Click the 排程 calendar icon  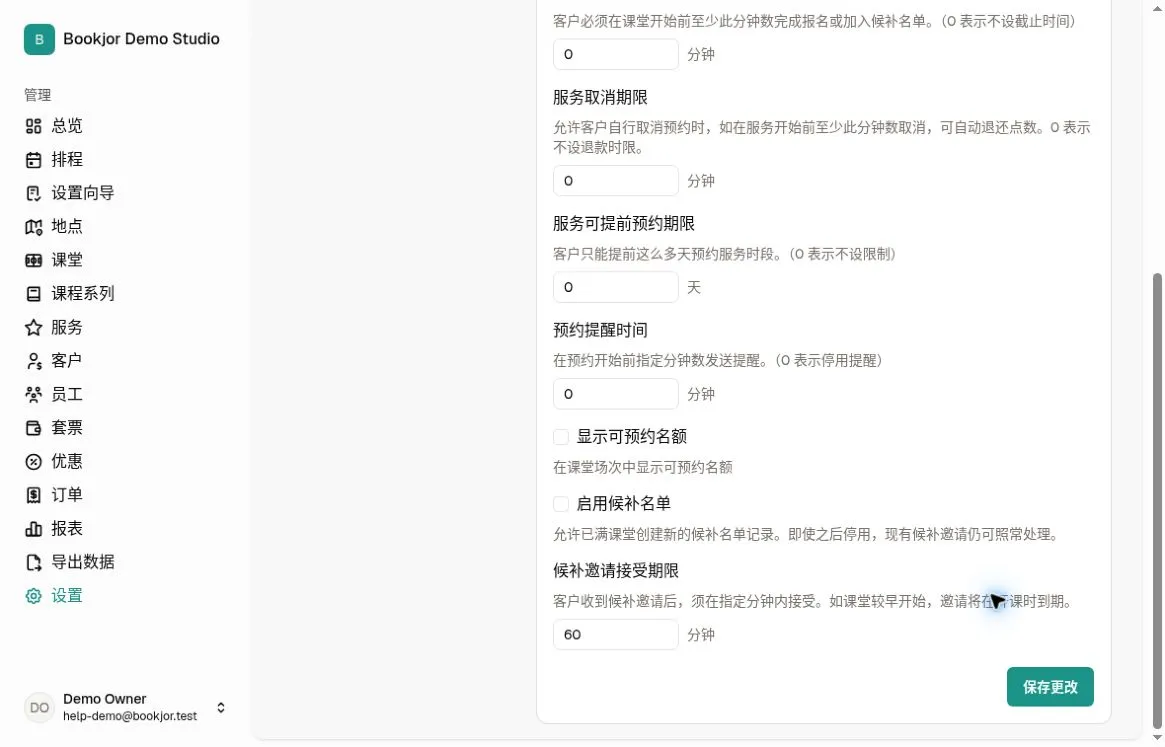coord(33,160)
